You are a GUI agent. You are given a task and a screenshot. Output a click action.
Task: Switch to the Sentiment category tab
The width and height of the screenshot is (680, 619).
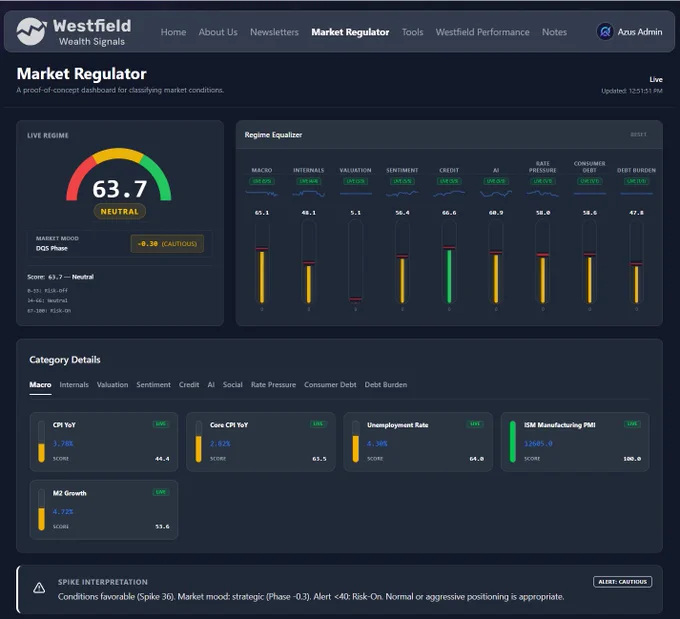pos(154,385)
